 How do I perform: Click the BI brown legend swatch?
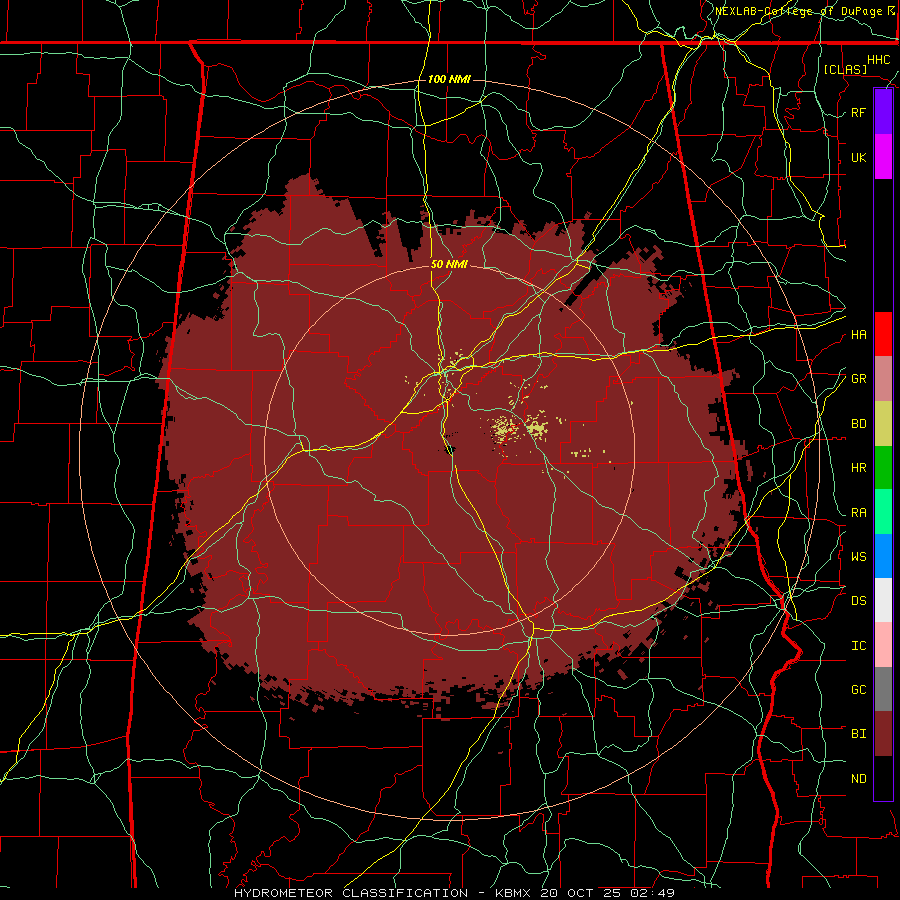coord(883,734)
